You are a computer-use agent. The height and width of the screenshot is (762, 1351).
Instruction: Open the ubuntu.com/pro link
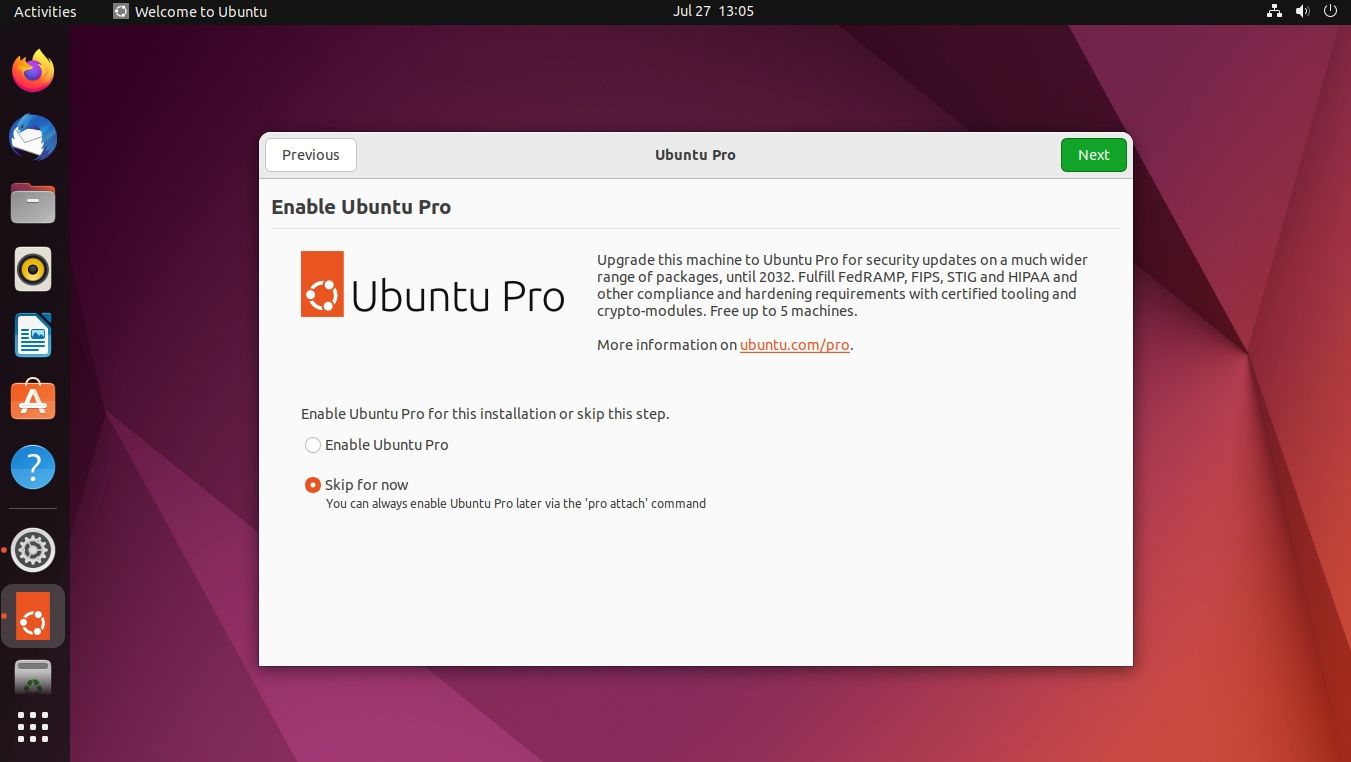794,345
